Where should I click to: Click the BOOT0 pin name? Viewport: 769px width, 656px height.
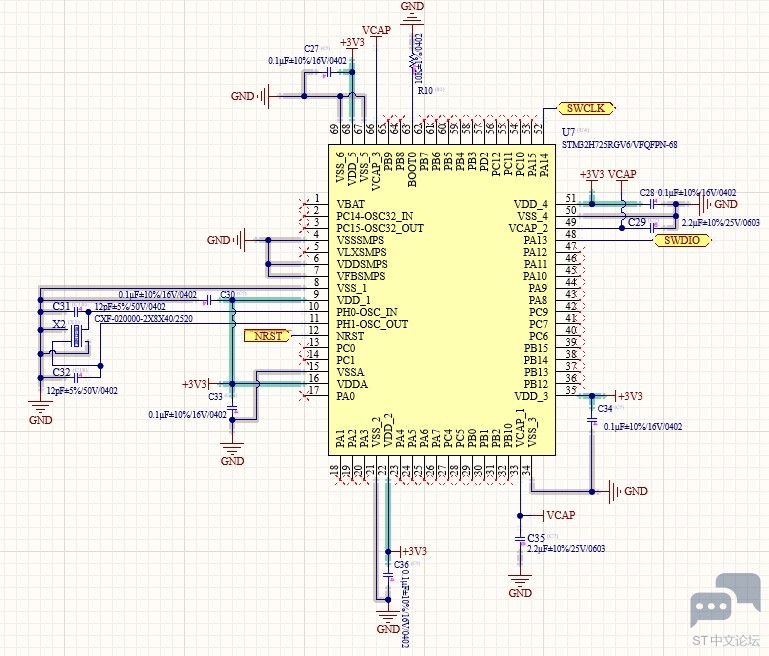coord(412,169)
